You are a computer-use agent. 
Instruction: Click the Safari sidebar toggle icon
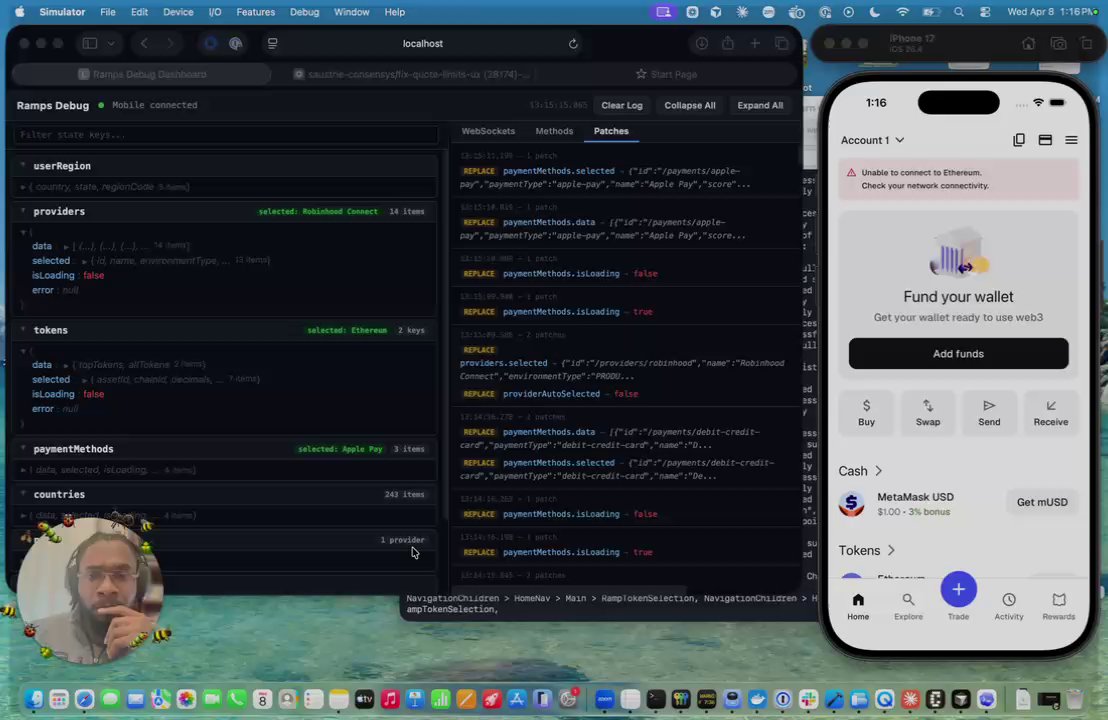90,44
